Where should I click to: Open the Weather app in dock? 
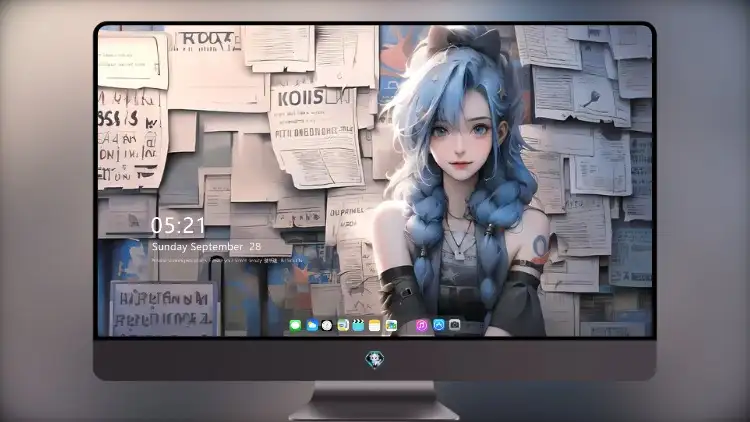click(312, 326)
